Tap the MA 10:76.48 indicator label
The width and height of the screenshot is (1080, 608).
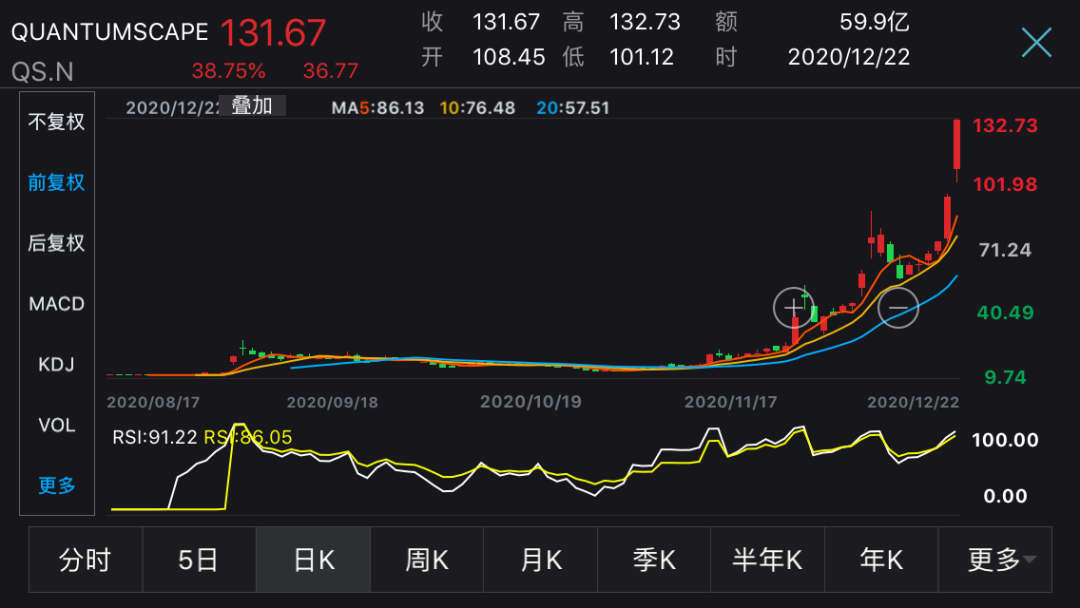click(477, 108)
